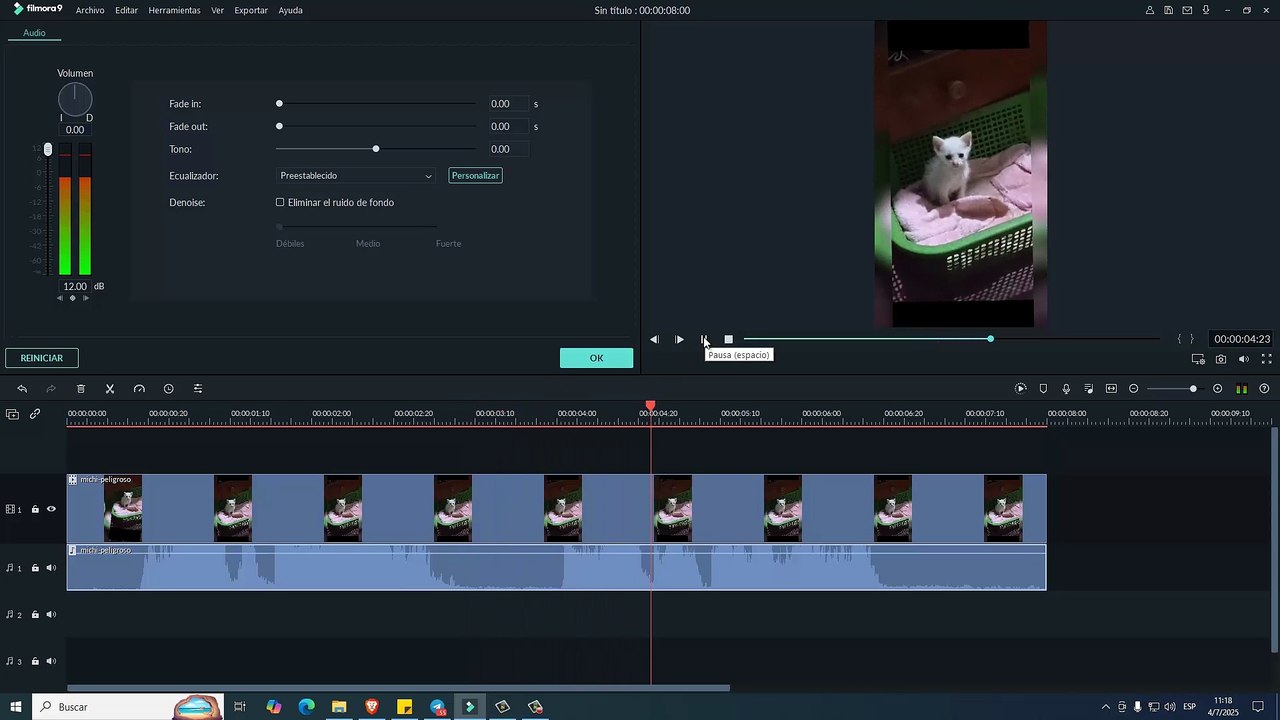This screenshot has width=1280, height=720.
Task: Click the voiceover microphone icon
Action: click(1066, 389)
